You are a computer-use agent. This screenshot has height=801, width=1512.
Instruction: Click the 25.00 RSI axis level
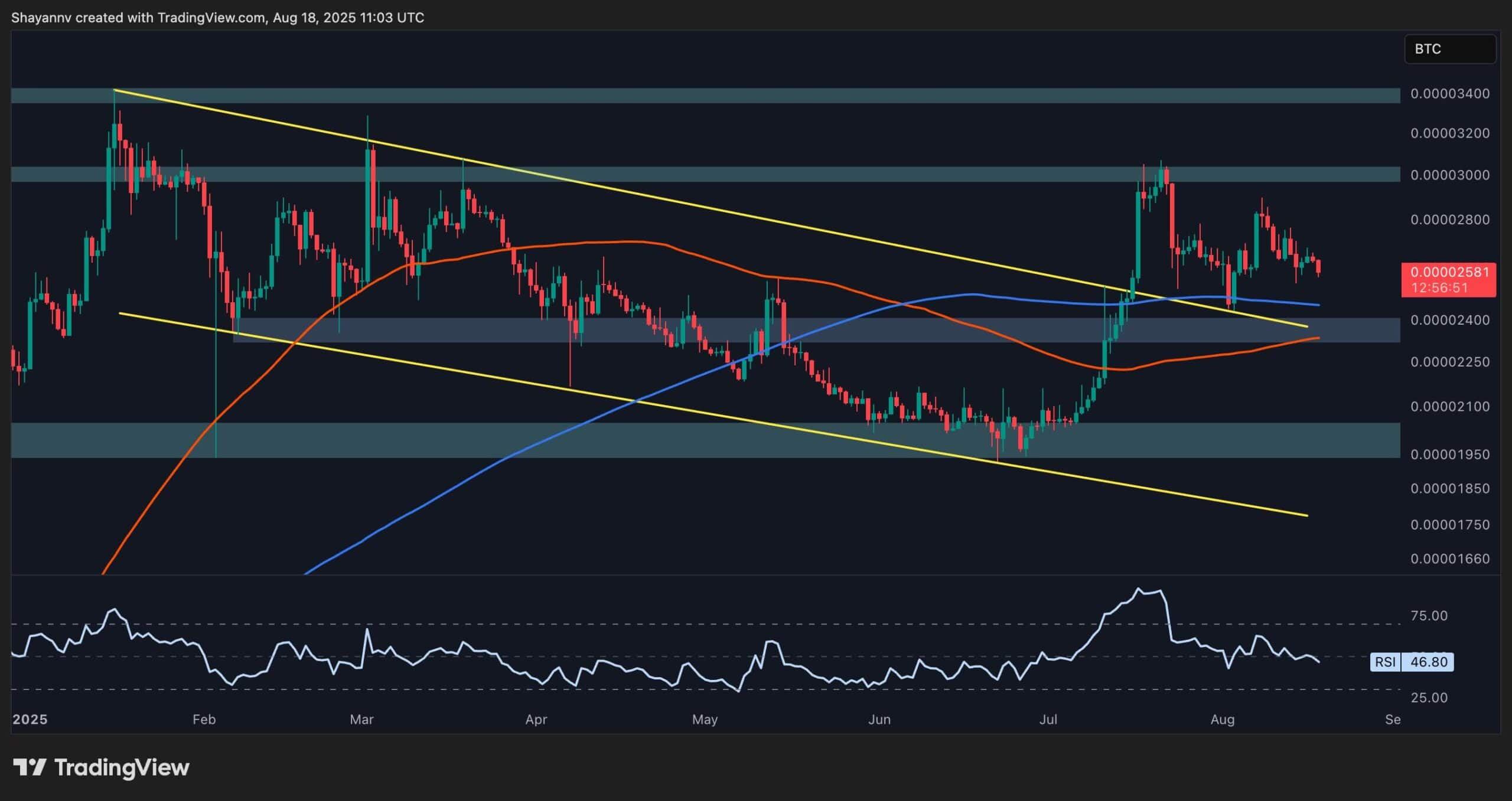[x=1429, y=697]
